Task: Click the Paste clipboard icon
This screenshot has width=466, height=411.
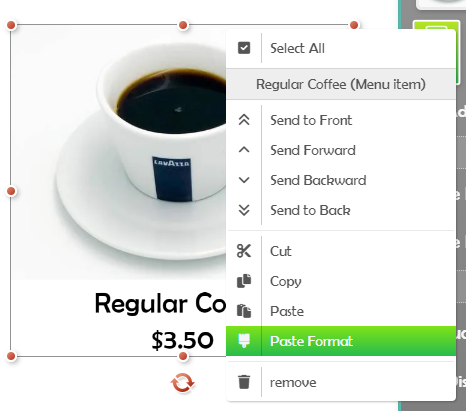Action: [x=244, y=311]
